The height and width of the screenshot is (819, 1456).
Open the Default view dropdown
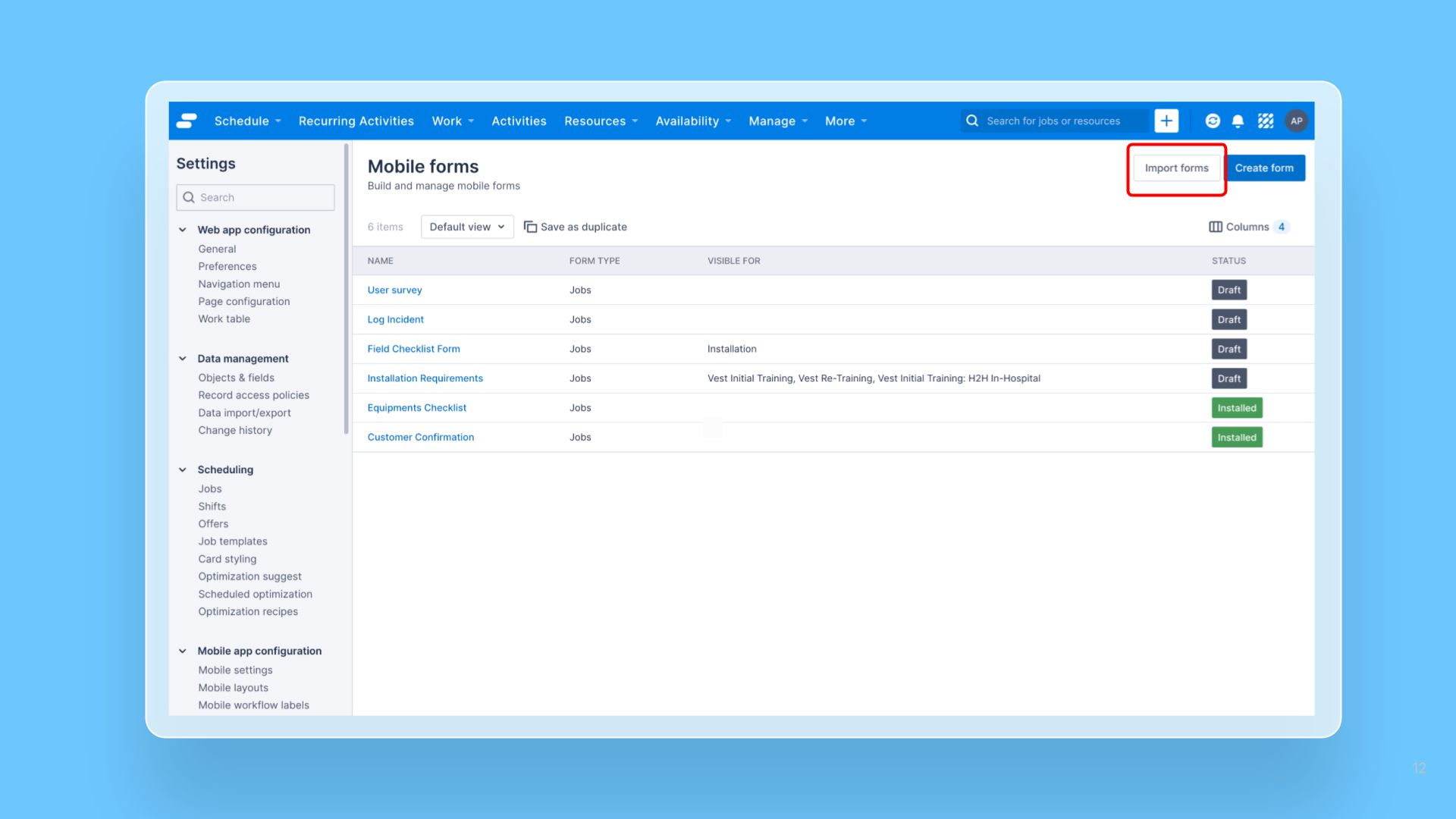pos(467,227)
